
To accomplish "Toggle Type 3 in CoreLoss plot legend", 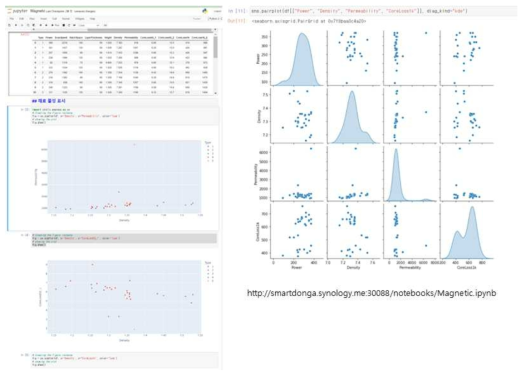I will [x=210, y=274].
